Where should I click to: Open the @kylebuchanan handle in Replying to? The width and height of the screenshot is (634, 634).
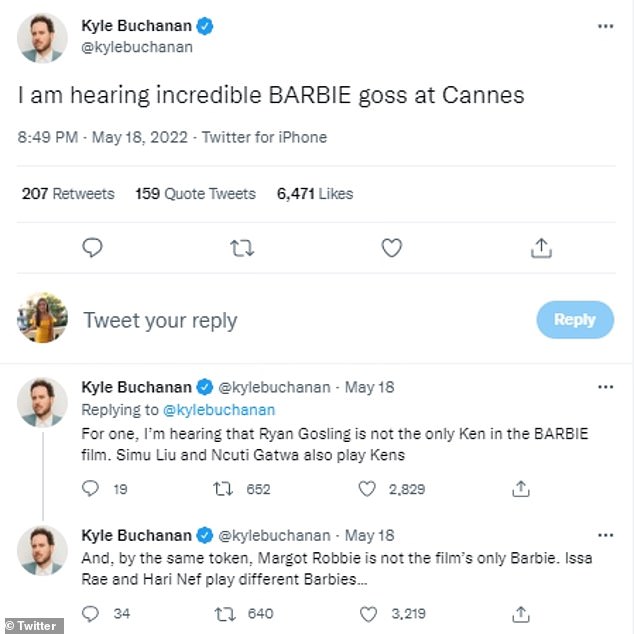coord(217,410)
